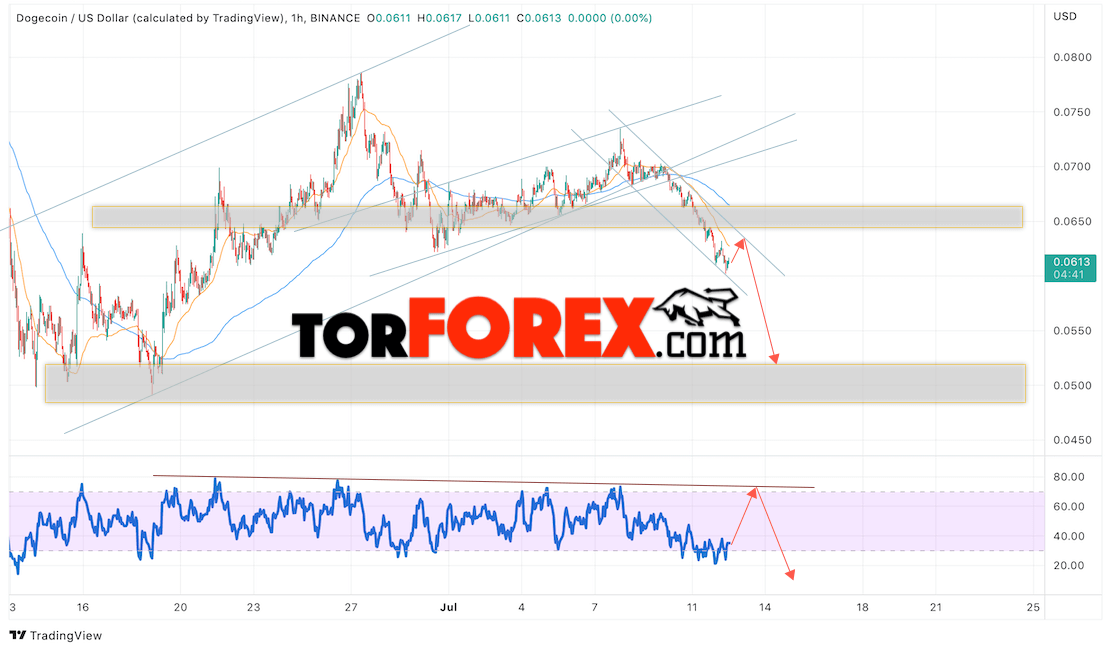This screenshot has height=651, width=1111.
Task: Click the 40.00 RSI axis label
Action: (x=1068, y=536)
